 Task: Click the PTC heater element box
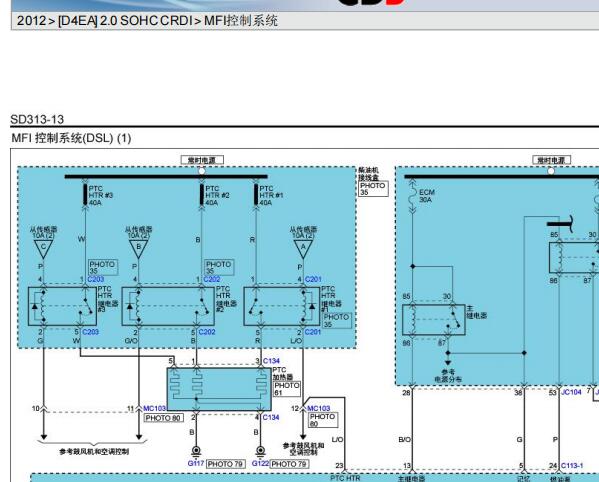pyautogui.click(x=219, y=389)
